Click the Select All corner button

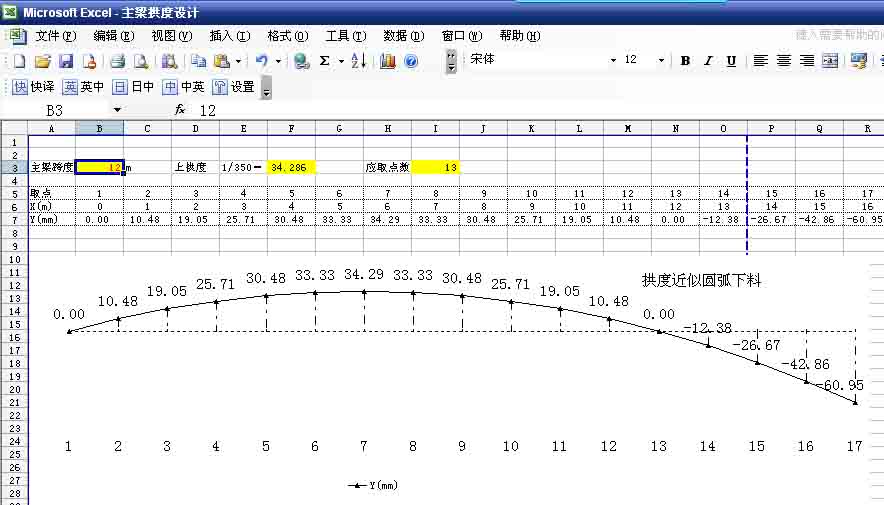pos(15,129)
